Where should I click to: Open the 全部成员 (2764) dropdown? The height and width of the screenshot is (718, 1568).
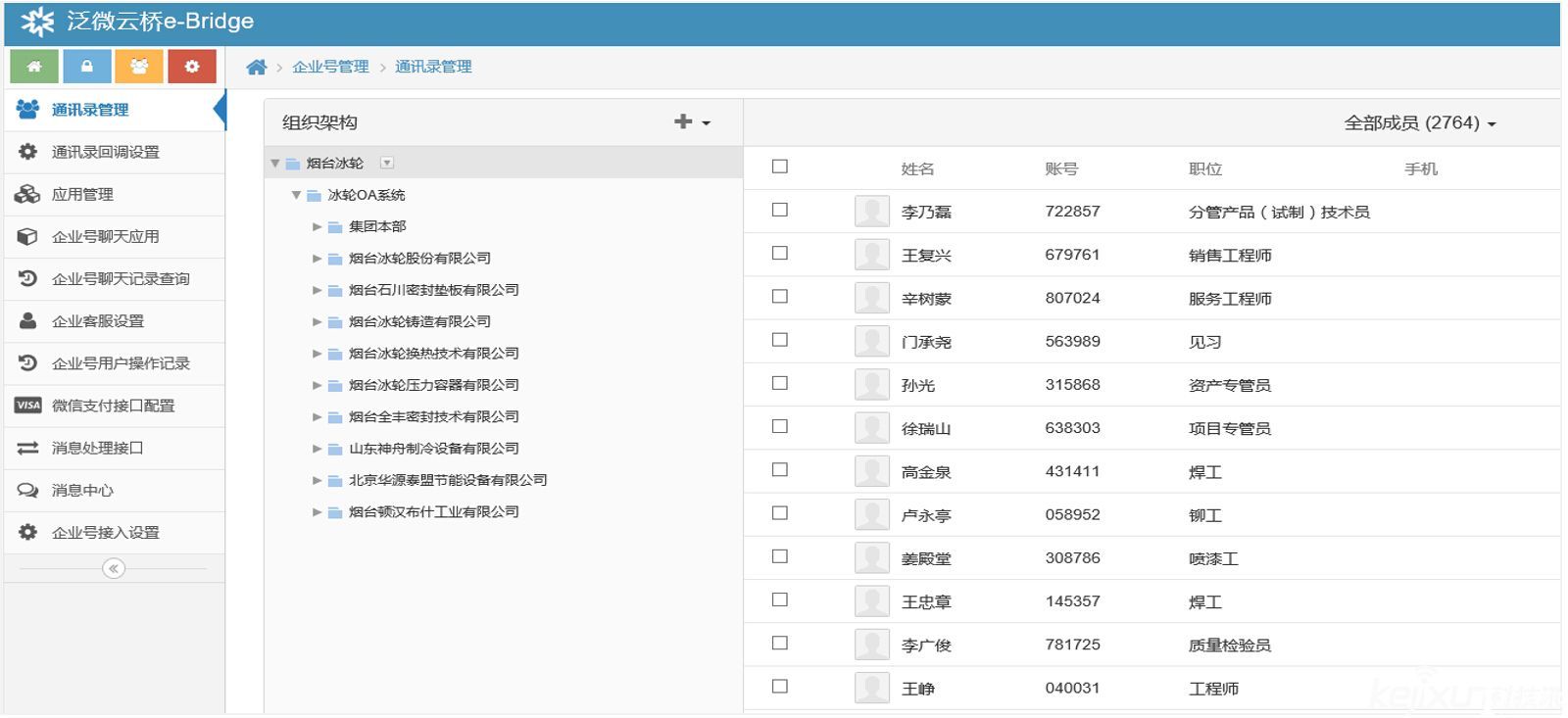pyautogui.click(x=1419, y=123)
